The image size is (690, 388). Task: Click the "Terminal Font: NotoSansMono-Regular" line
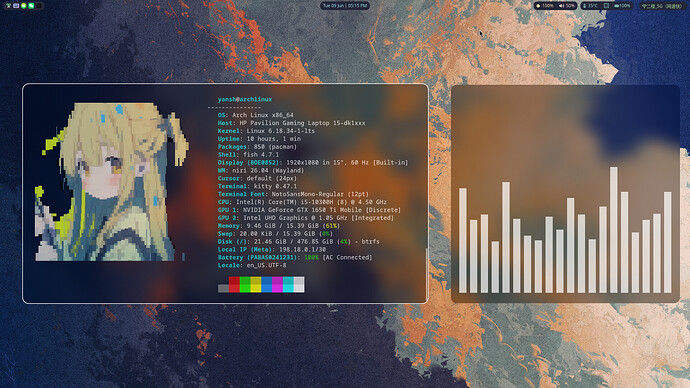pos(293,194)
